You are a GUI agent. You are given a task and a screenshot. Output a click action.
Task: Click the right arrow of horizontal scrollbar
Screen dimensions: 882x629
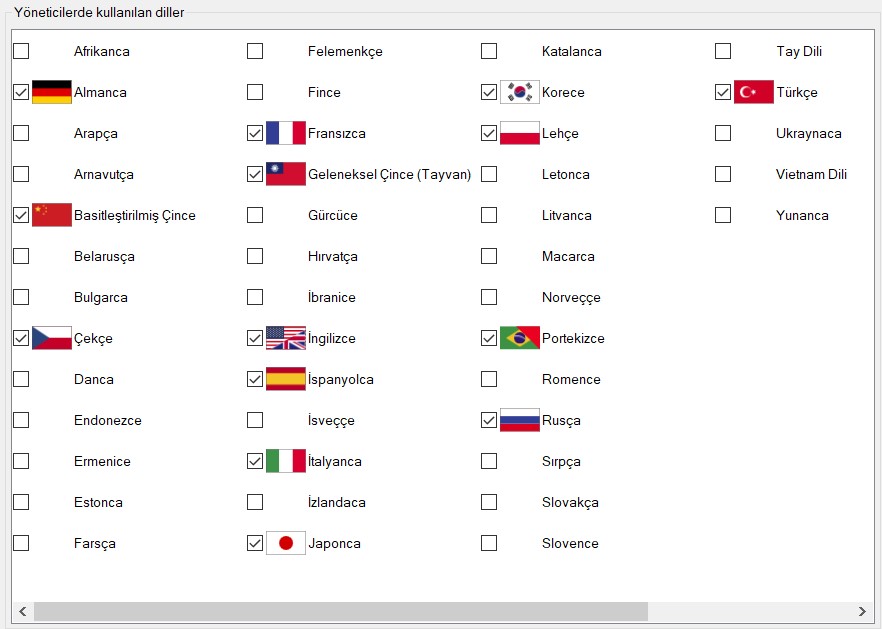tap(862, 611)
